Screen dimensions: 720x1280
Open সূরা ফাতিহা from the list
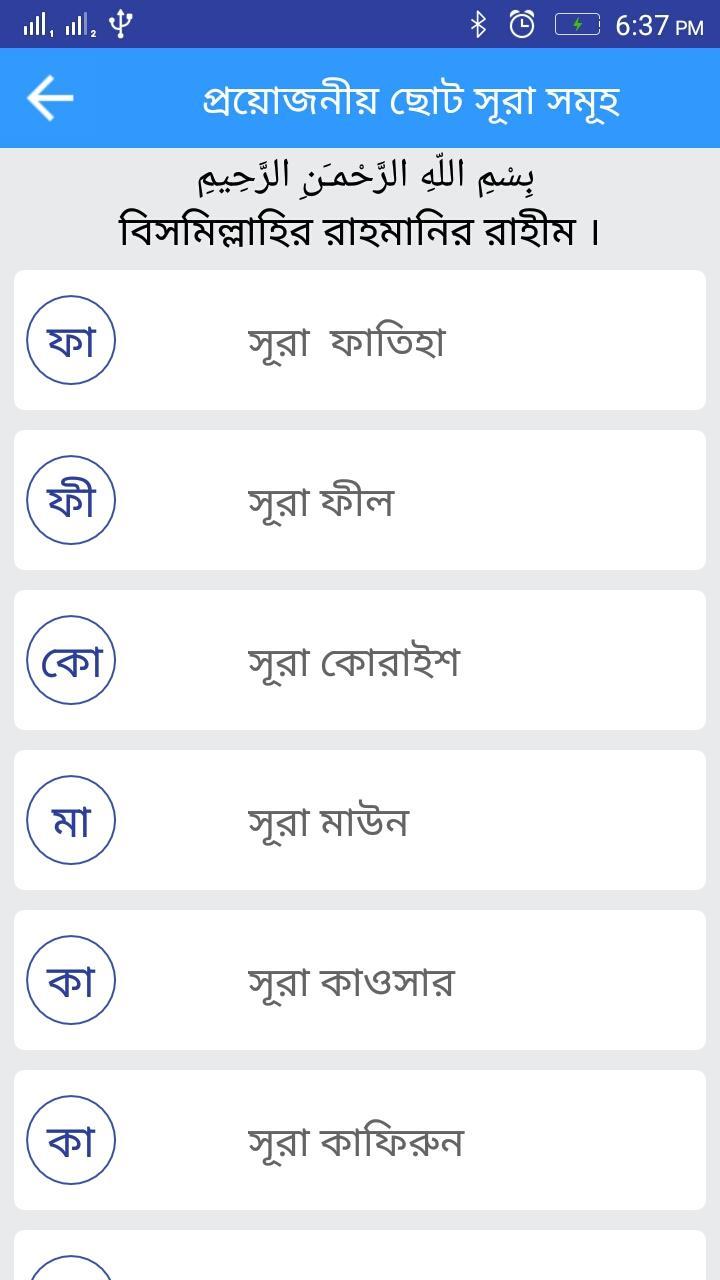point(346,342)
